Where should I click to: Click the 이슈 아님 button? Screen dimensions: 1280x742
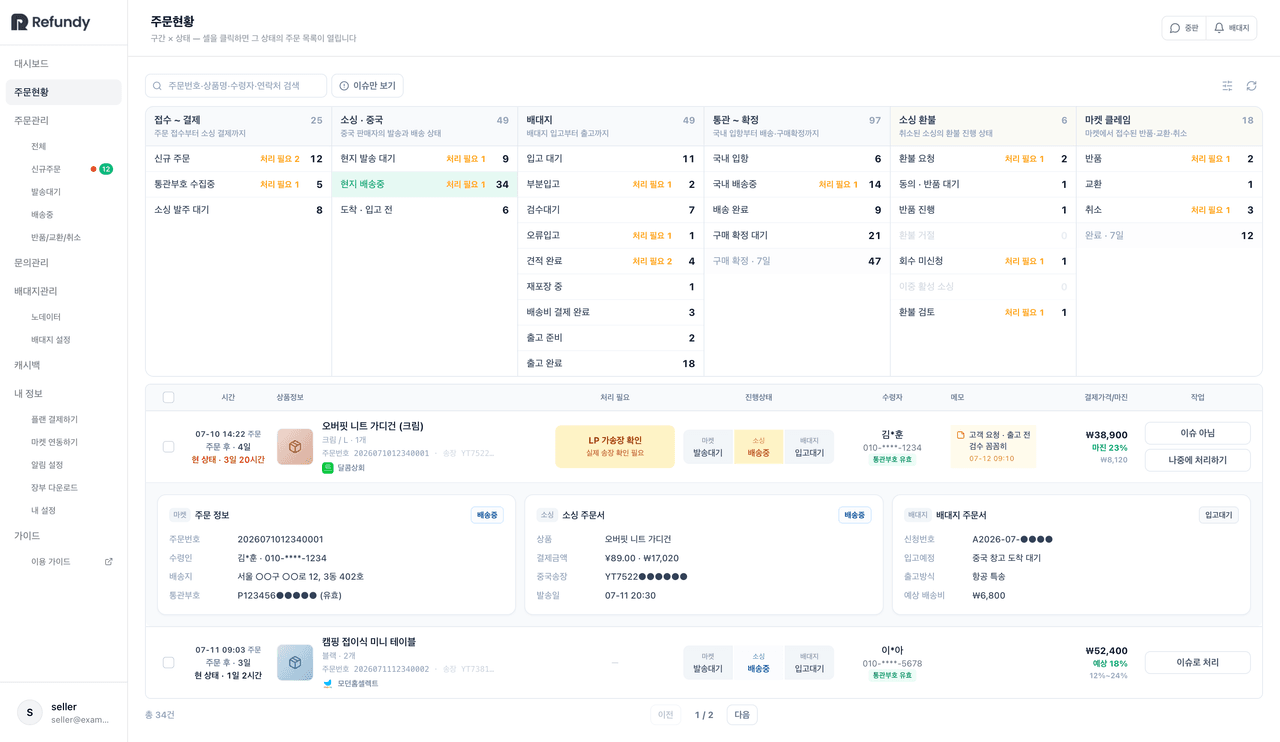point(1198,433)
